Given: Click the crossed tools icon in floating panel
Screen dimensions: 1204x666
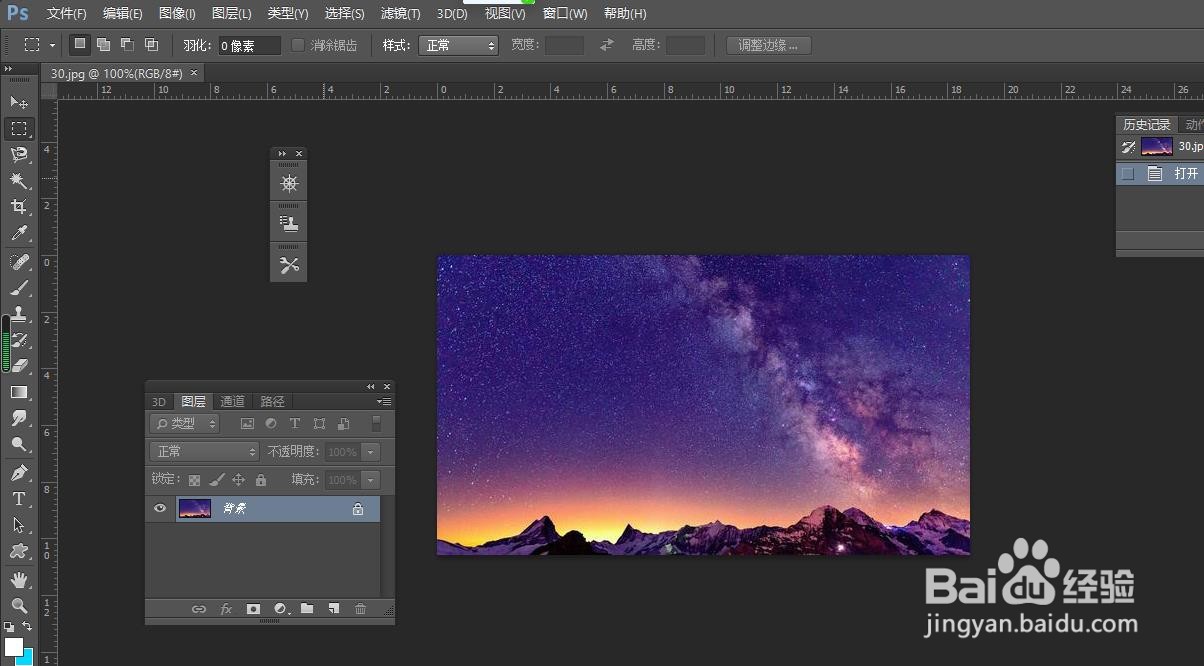Looking at the screenshot, I should (x=289, y=265).
